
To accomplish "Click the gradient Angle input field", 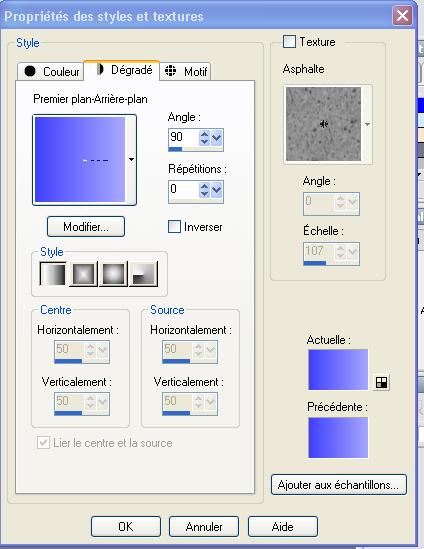I will pos(183,137).
